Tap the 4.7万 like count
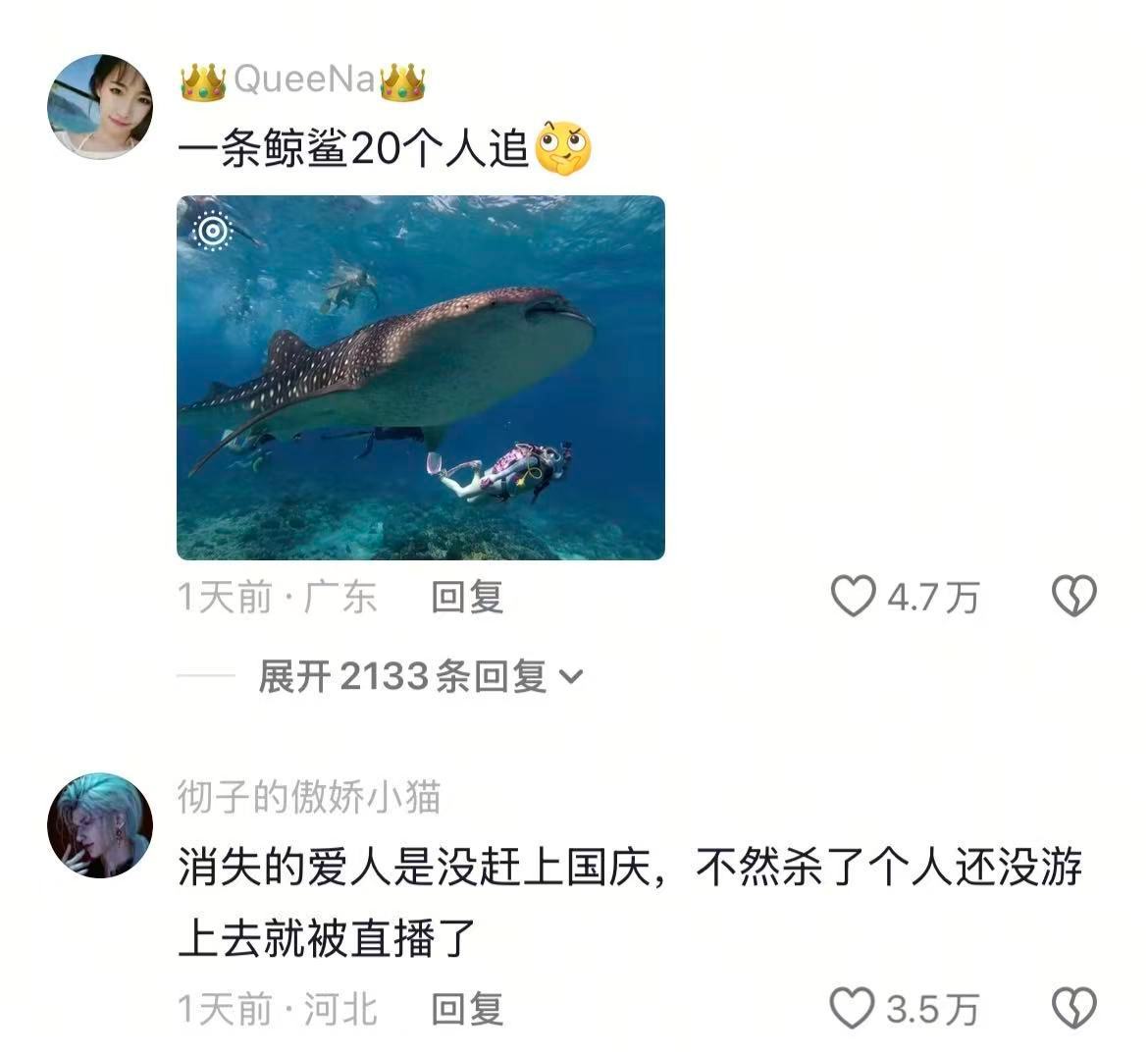 pos(933,598)
